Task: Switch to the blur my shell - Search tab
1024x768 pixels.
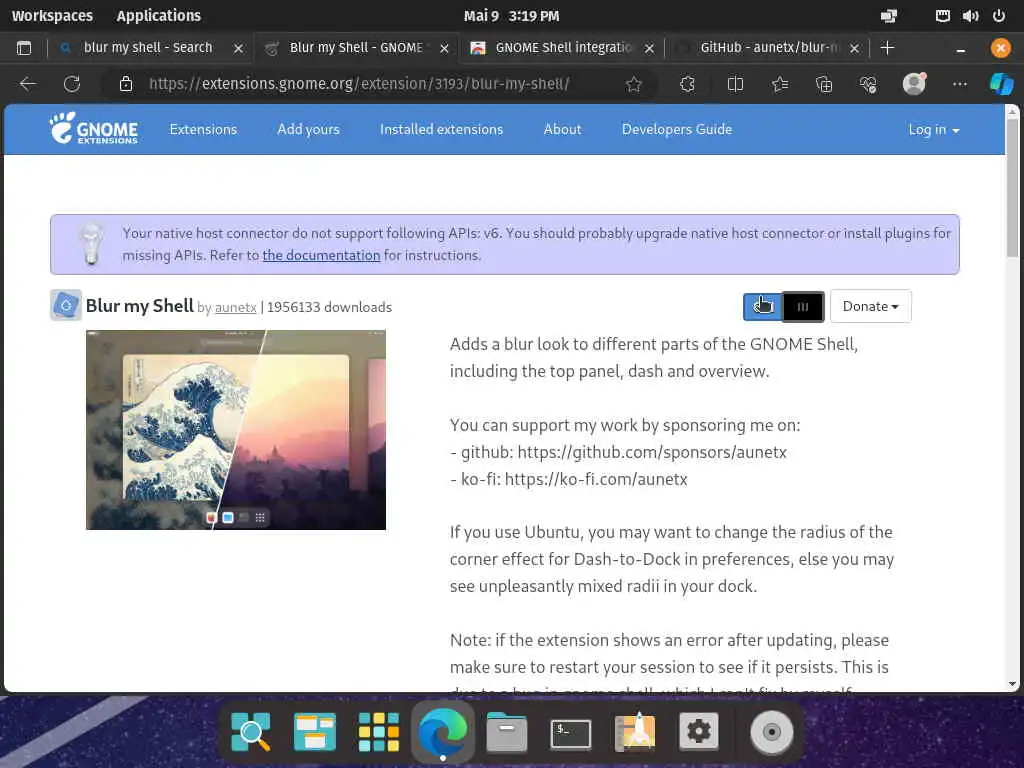Action: click(148, 48)
